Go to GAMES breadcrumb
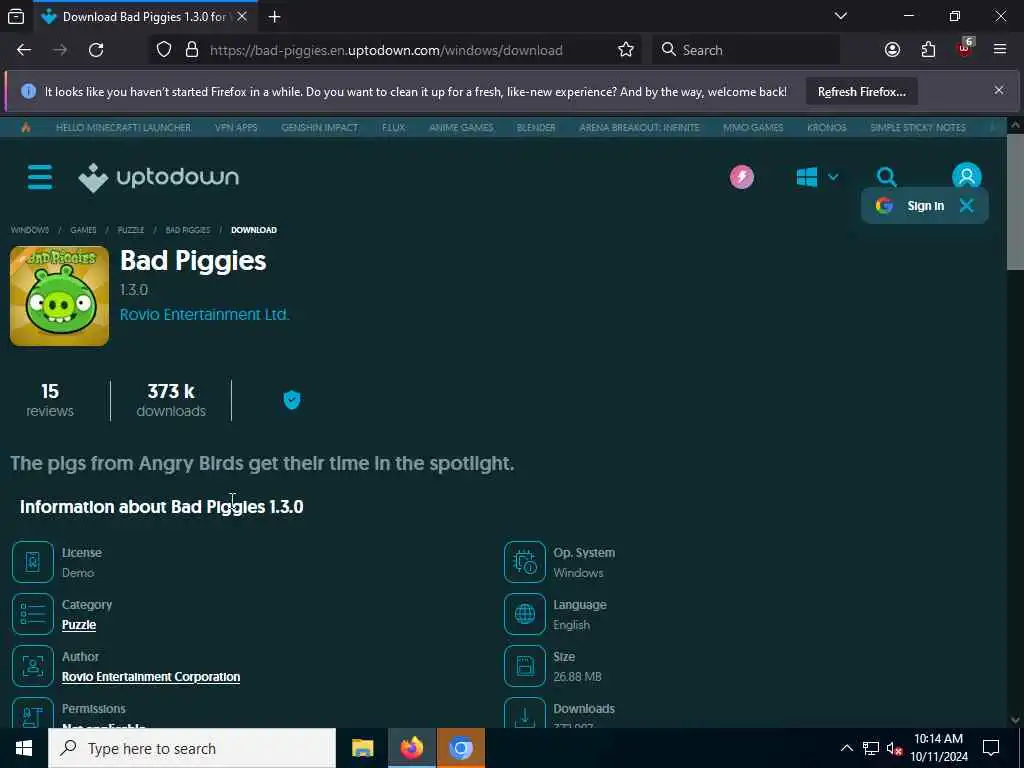Screen dimensions: 1024x768 [83, 230]
